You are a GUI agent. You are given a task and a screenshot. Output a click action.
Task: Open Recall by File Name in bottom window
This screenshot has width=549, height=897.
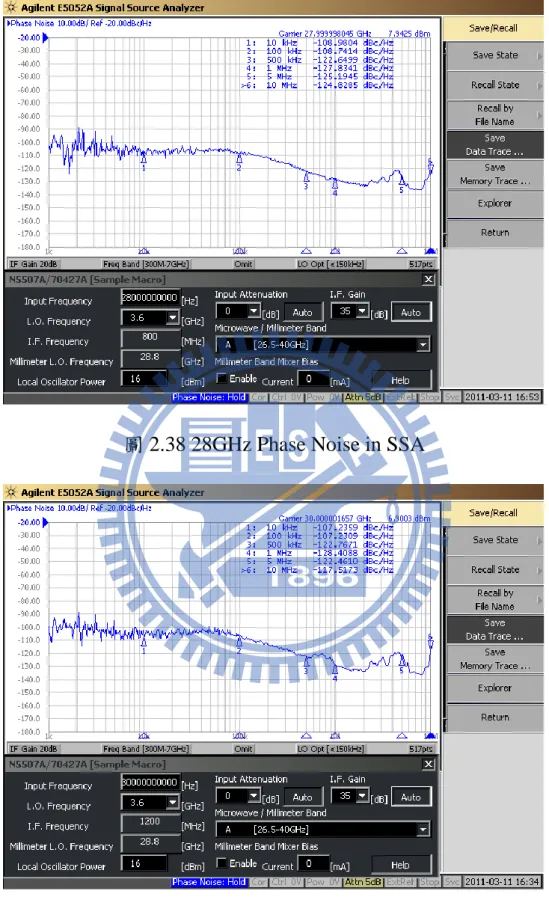coord(495,600)
